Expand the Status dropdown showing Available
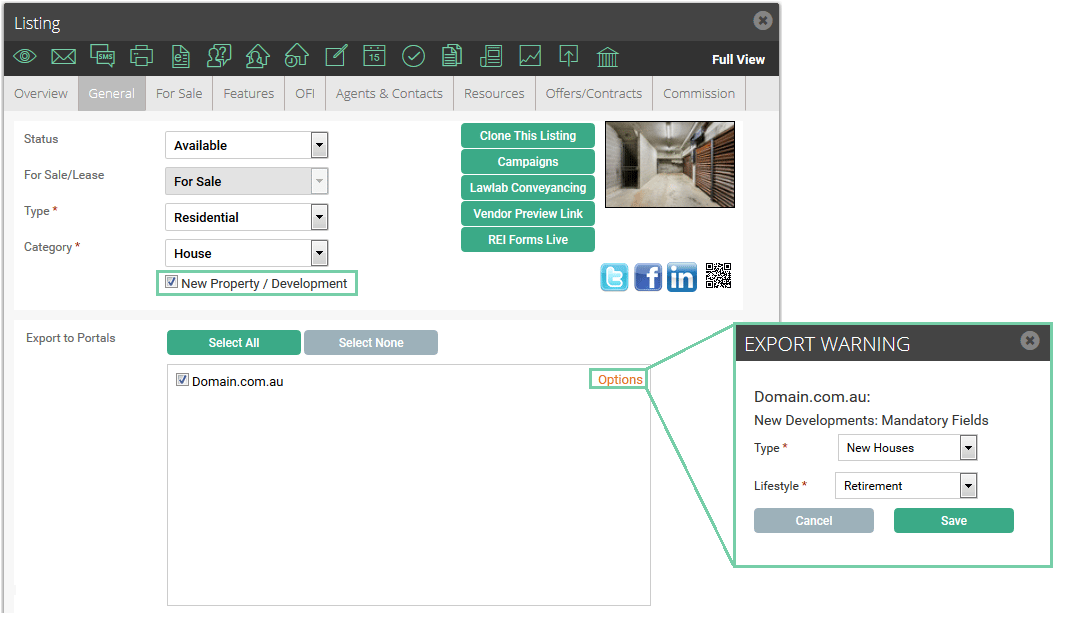Viewport: 1068px width, 632px height. tap(247, 145)
